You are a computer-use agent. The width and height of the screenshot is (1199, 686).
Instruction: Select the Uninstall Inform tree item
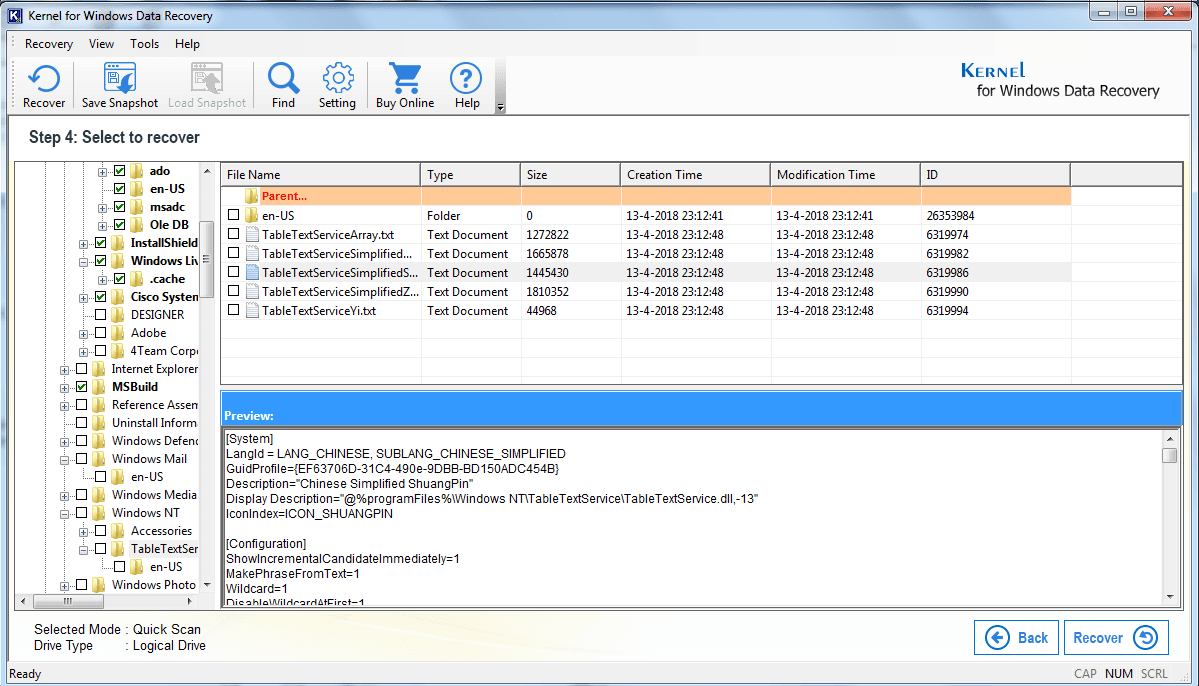pos(154,423)
